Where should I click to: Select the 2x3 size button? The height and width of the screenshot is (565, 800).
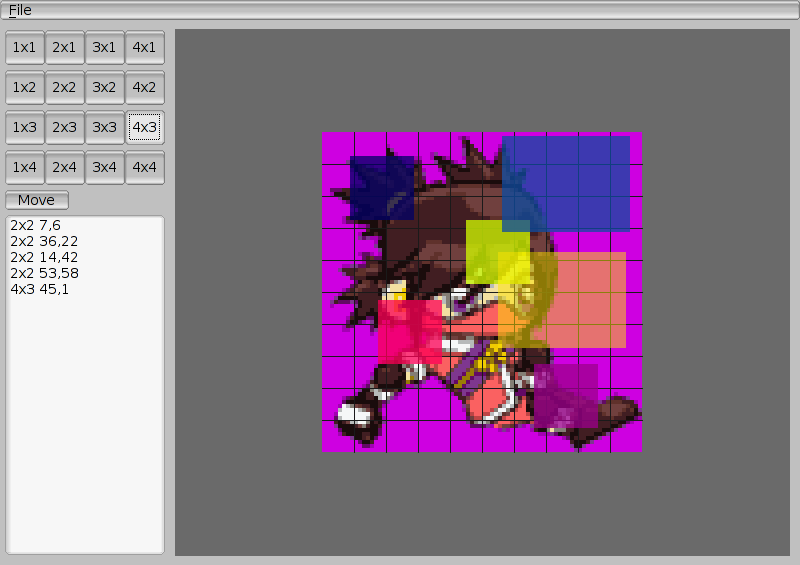point(65,127)
